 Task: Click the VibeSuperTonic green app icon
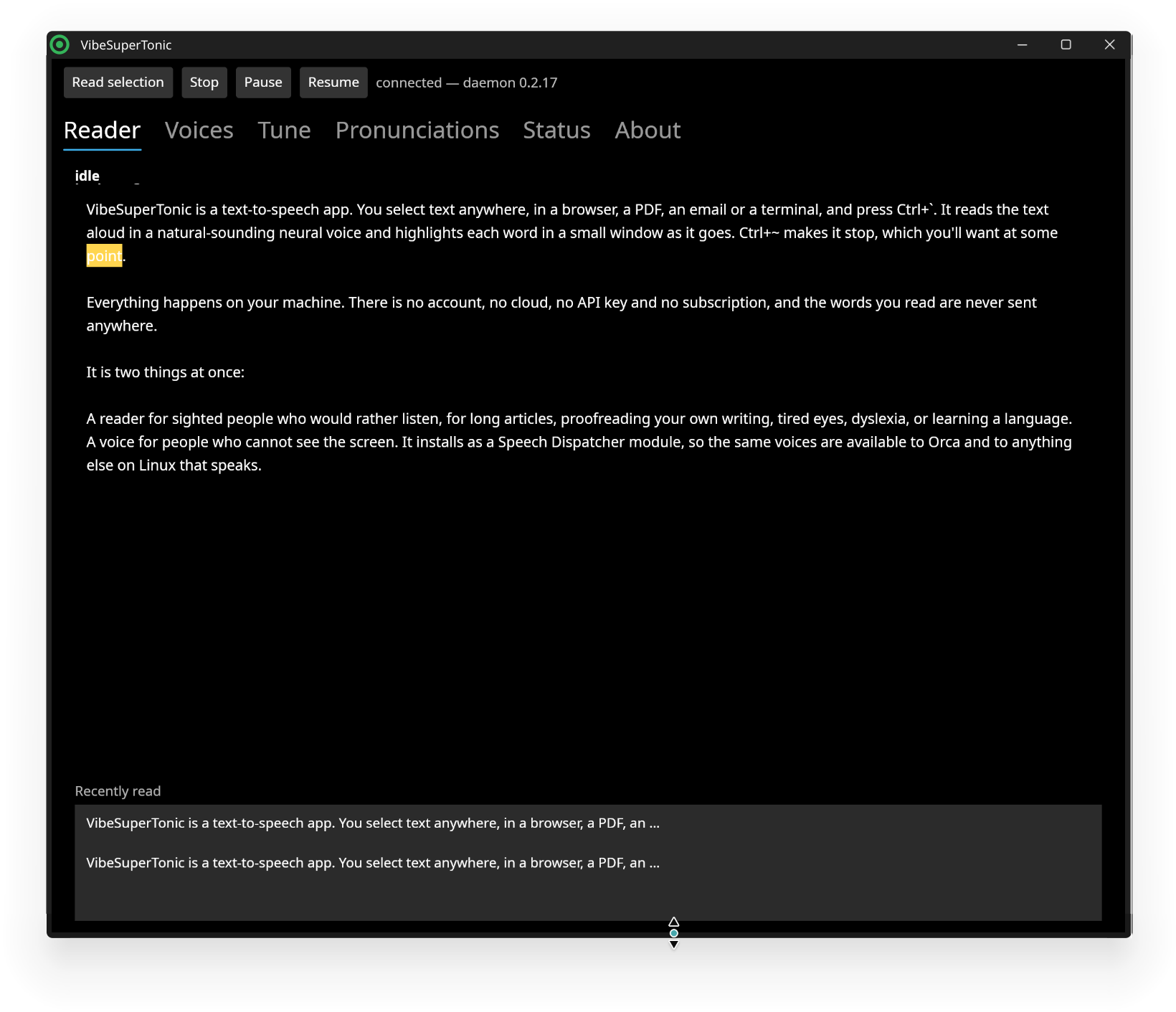click(x=60, y=44)
